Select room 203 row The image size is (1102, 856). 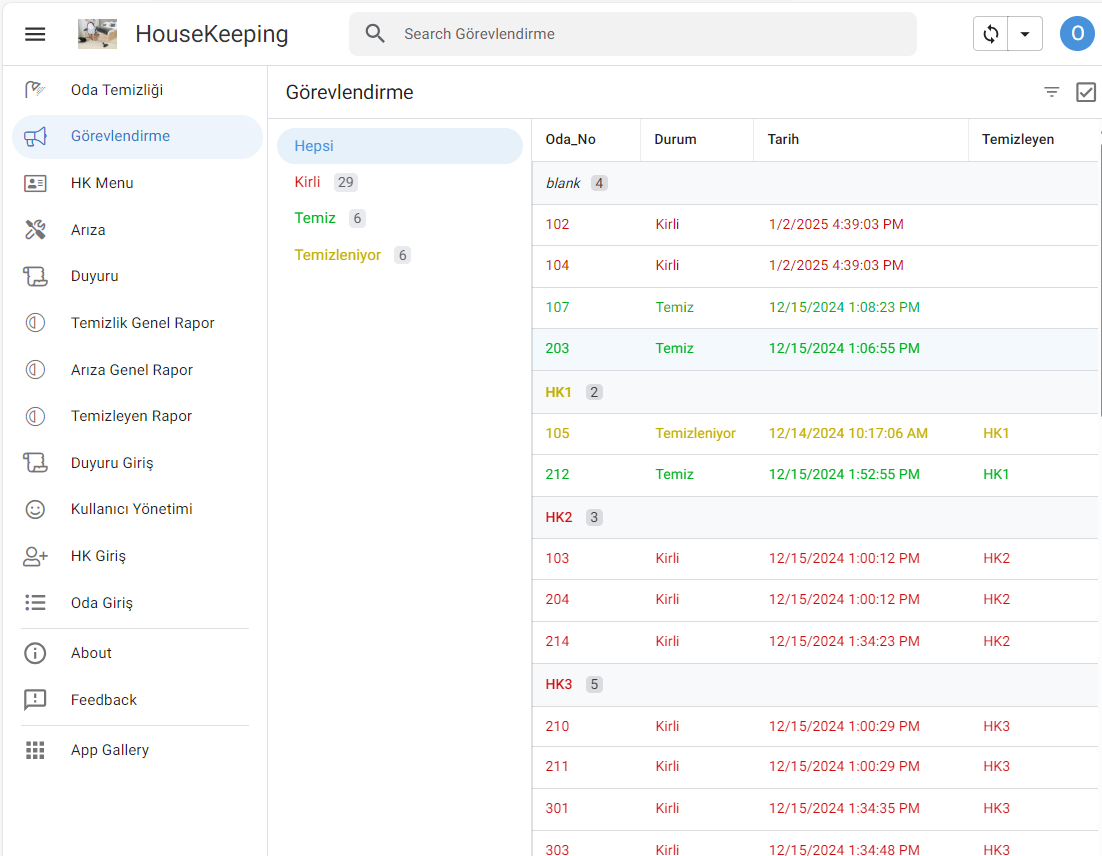(815, 349)
